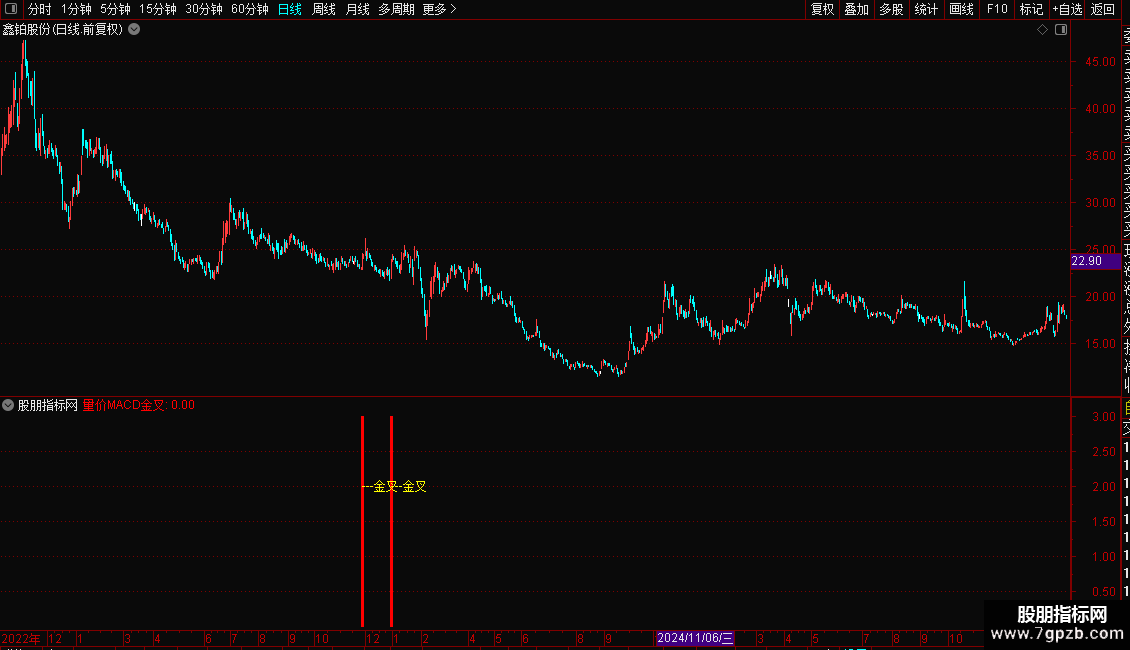Click the 返回 back button

tap(1103, 9)
